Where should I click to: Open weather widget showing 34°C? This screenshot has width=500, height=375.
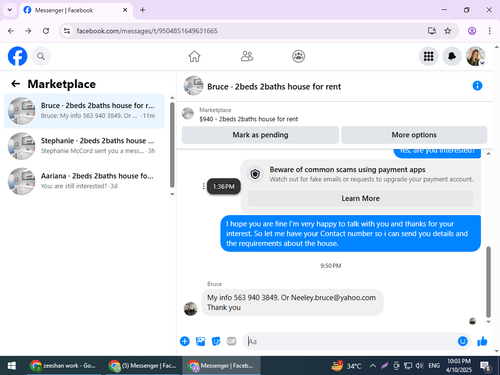[x=347, y=366]
